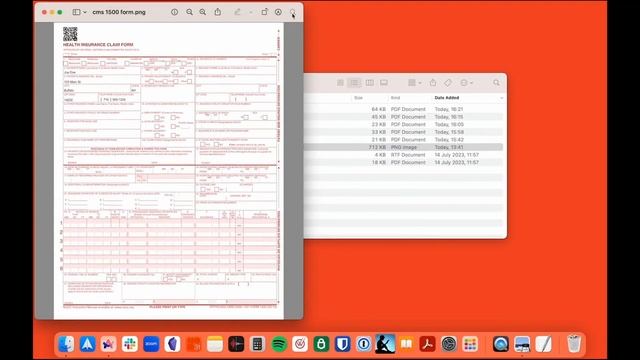This screenshot has height=360, width=640.
Task: Share the cms 1500 form from Preview toolbar
Action: 218,12
